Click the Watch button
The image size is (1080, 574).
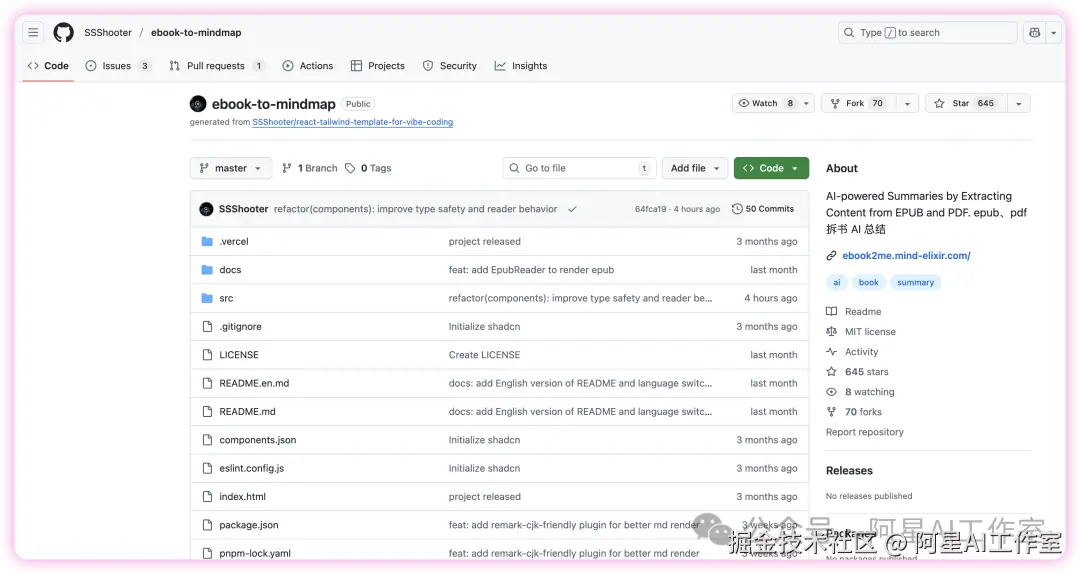pos(765,103)
